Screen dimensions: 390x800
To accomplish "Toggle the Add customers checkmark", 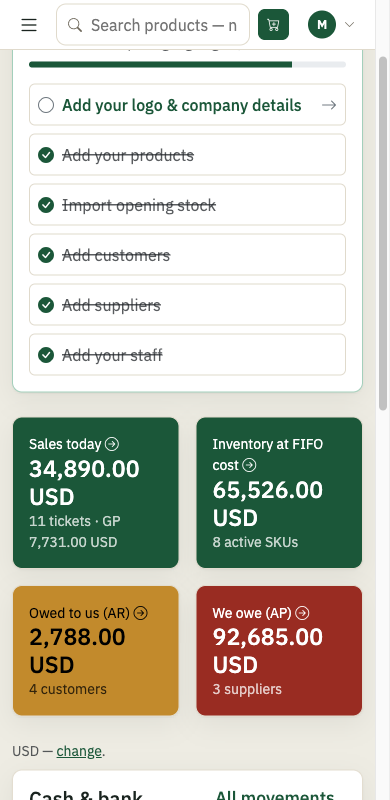I will pyautogui.click(x=46, y=255).
